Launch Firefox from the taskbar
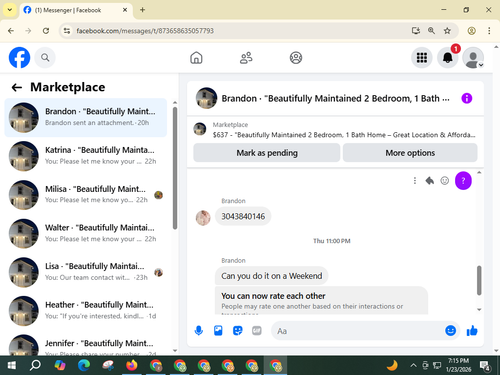Image resolution: width=500 pixels, height=375 pixels. 132,366
